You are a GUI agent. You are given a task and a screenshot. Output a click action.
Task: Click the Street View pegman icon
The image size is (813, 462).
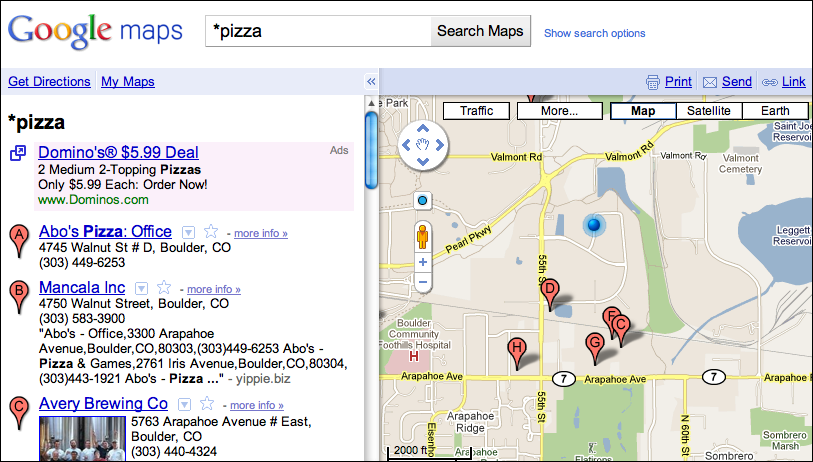click(423, 236)
